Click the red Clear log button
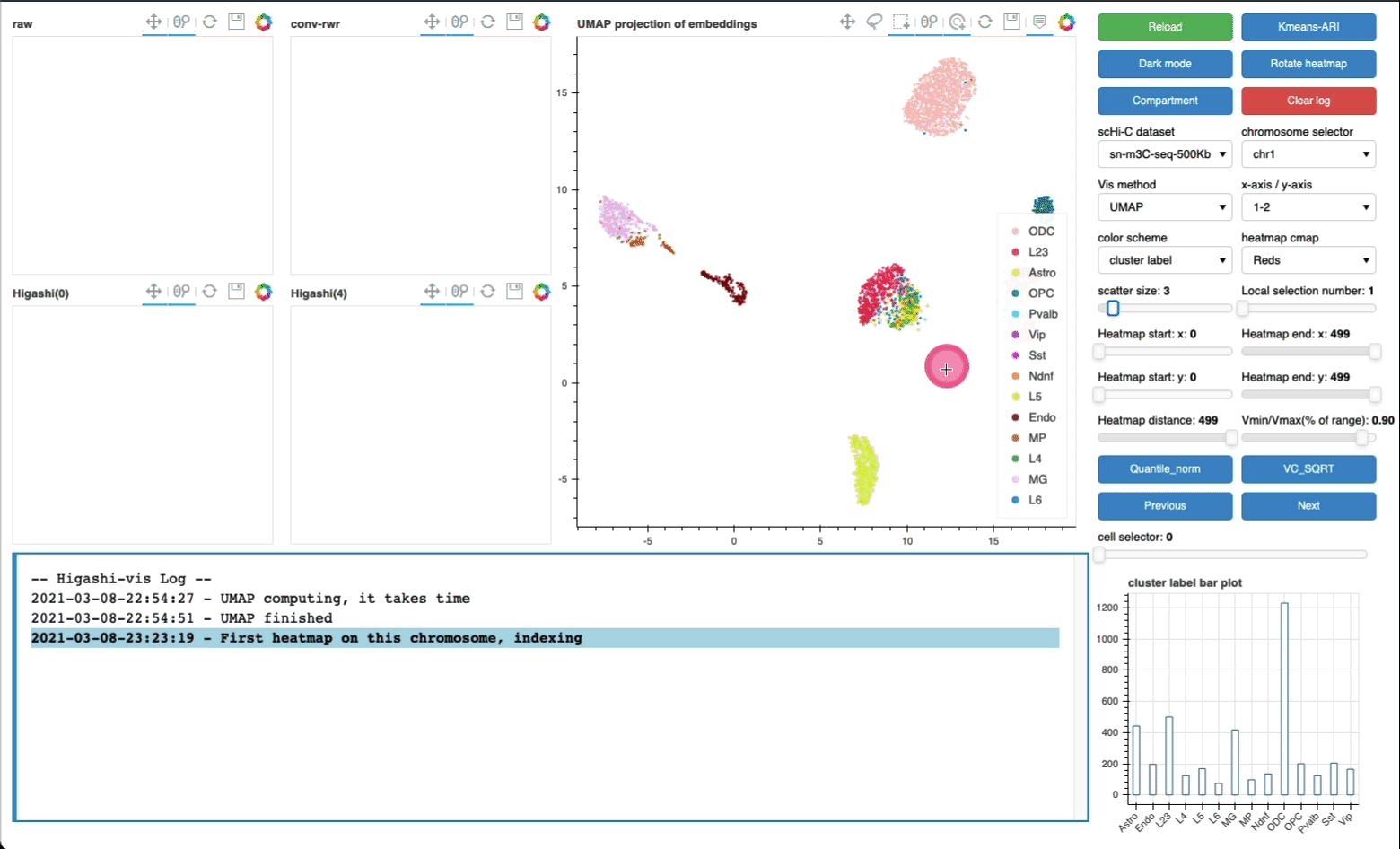This screenshot has height=849, width=1400. coord(1308,101)
